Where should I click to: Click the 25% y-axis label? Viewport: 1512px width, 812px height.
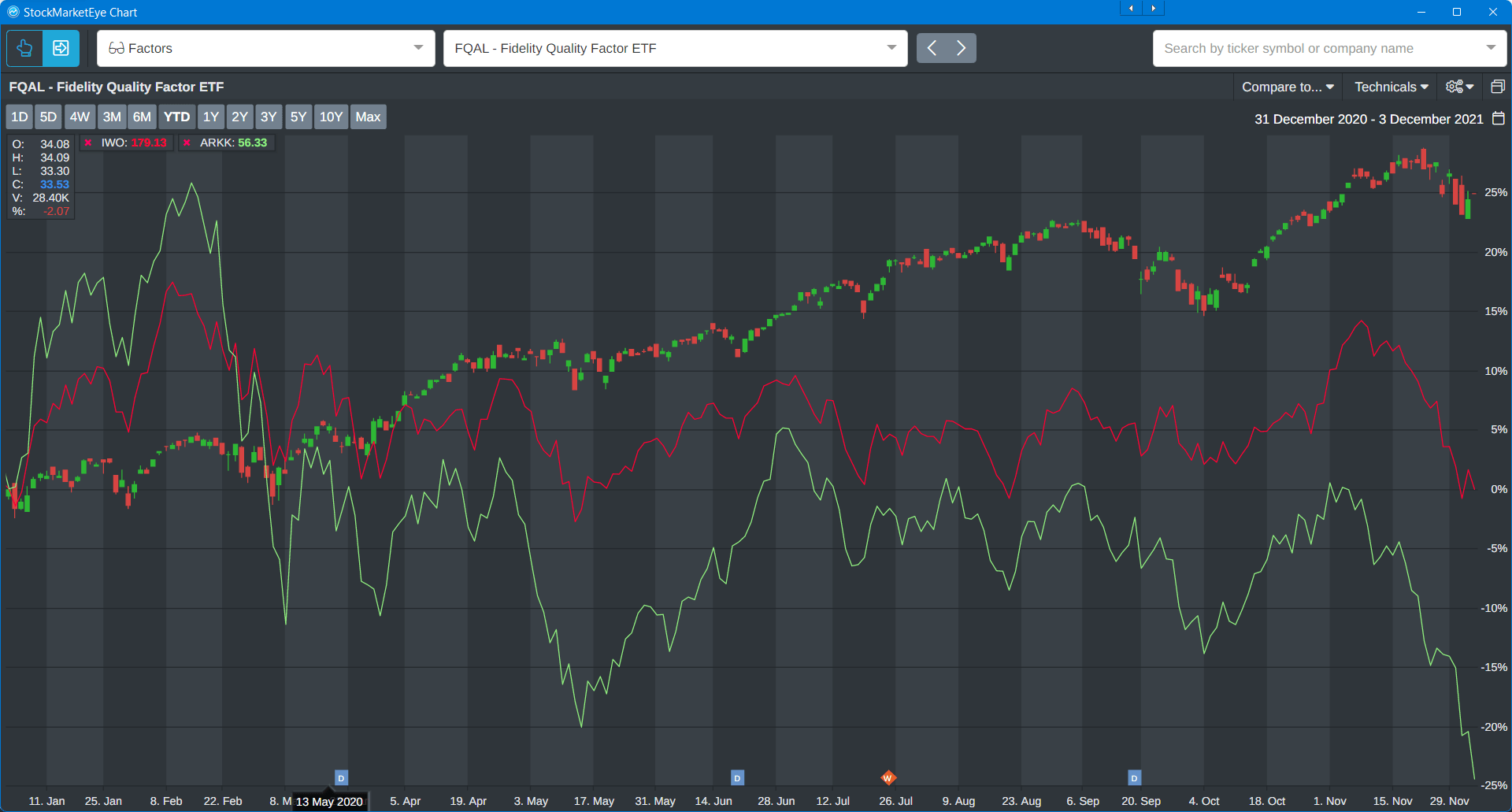1495,192
